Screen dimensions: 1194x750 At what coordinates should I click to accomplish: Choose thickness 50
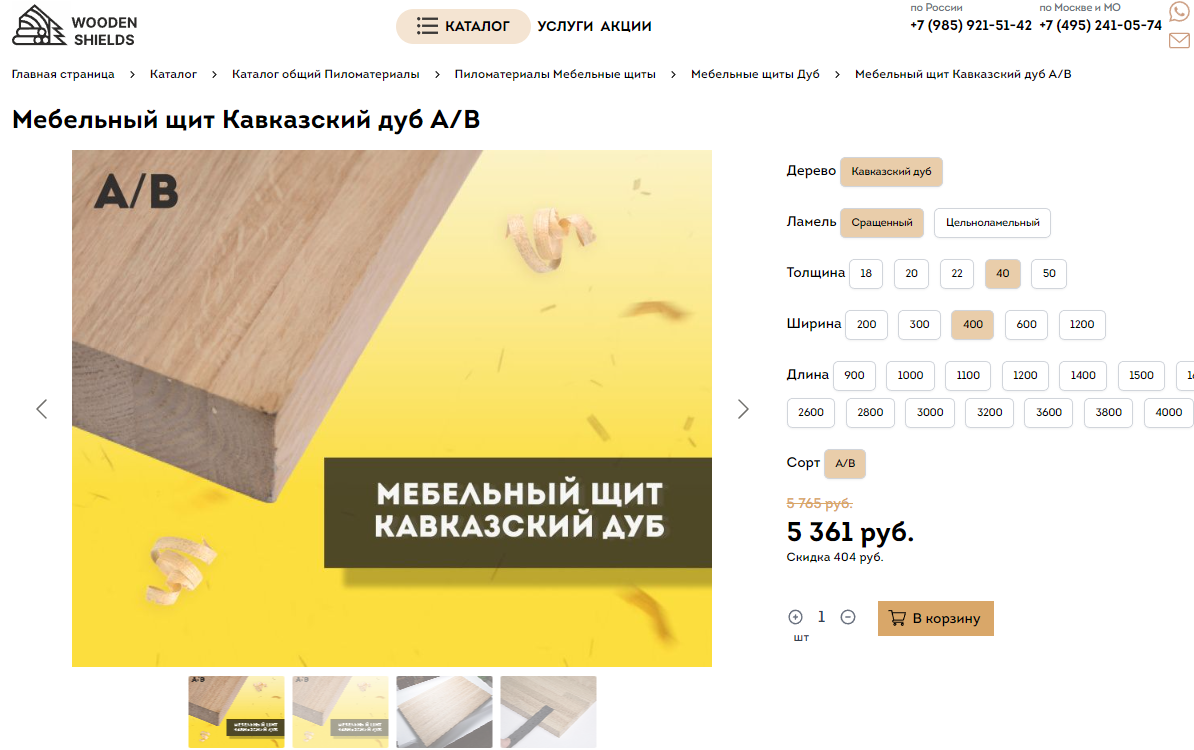1049,273
